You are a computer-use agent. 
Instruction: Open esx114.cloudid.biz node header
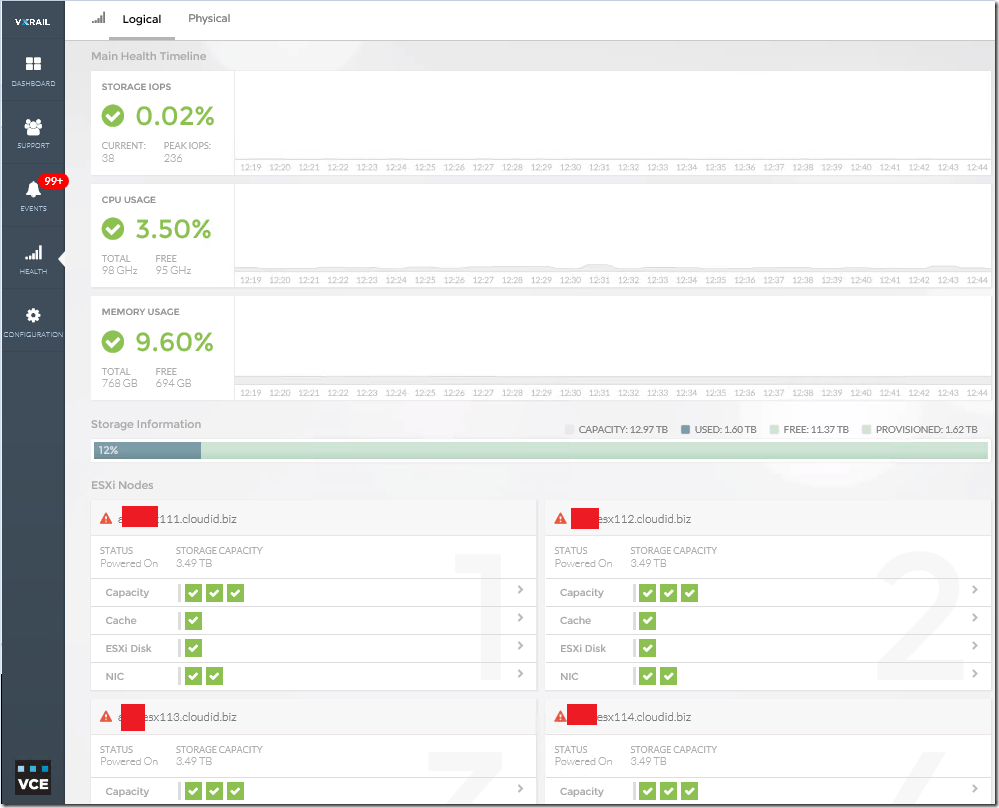coord(768,717)
